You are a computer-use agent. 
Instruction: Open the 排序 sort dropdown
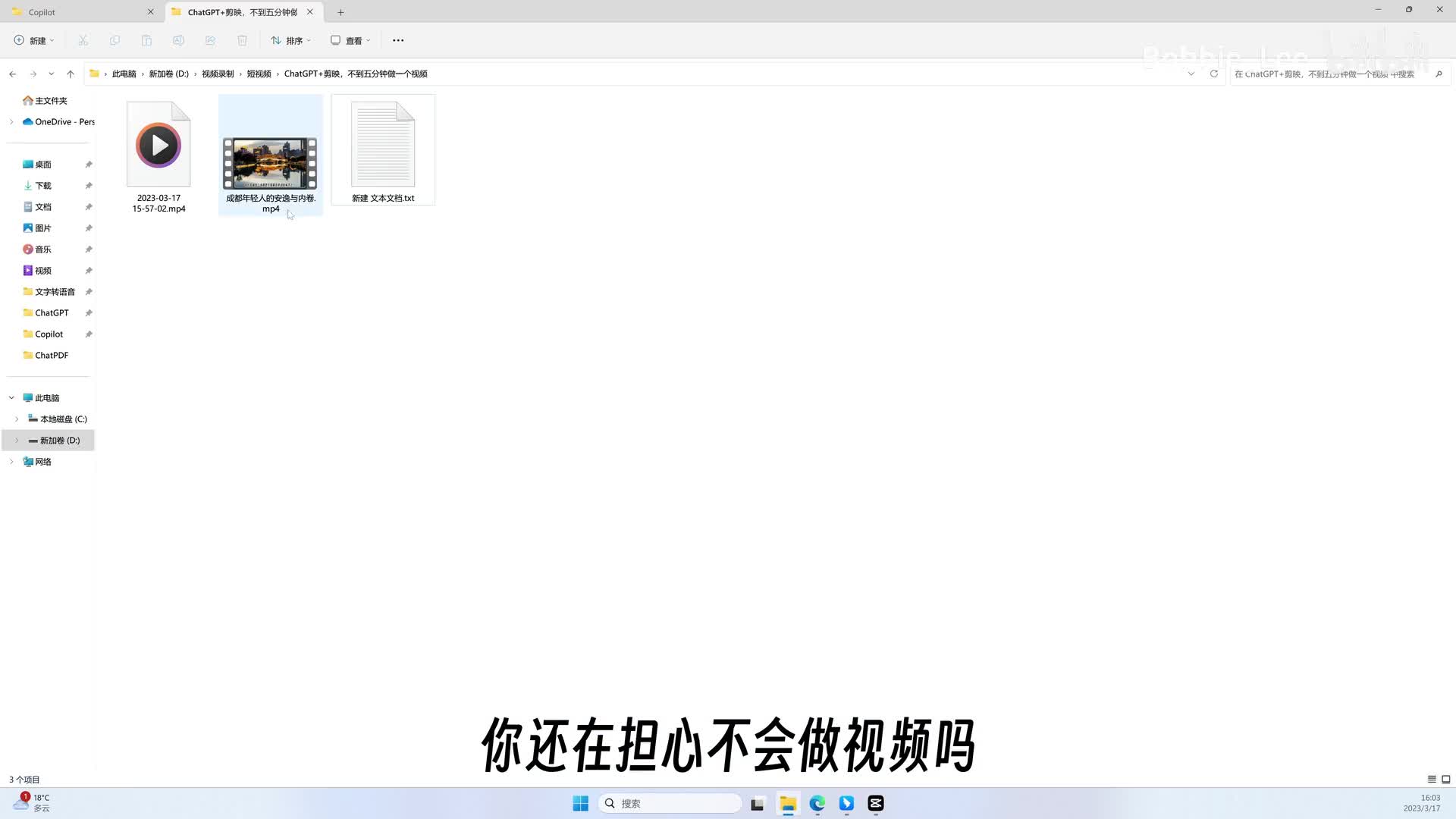pyautogui.click(x=290, y=40)
